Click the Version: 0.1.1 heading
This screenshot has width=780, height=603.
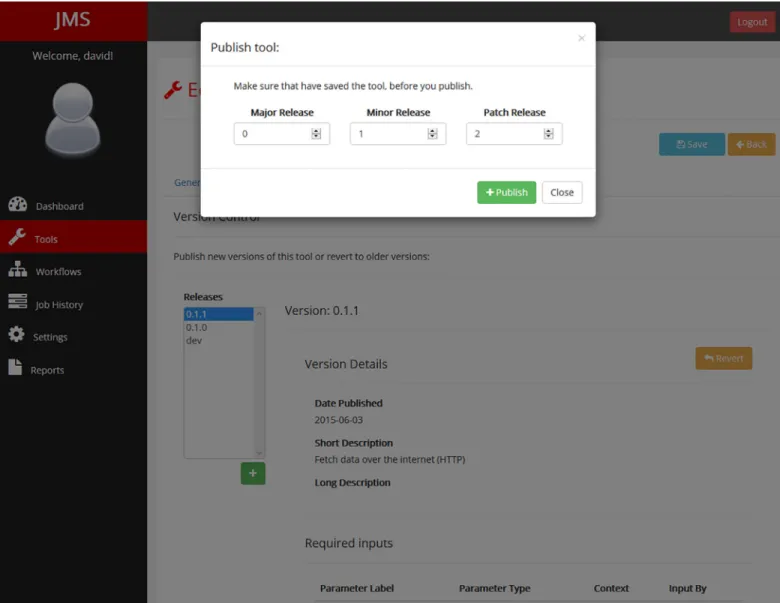point(321,310)
